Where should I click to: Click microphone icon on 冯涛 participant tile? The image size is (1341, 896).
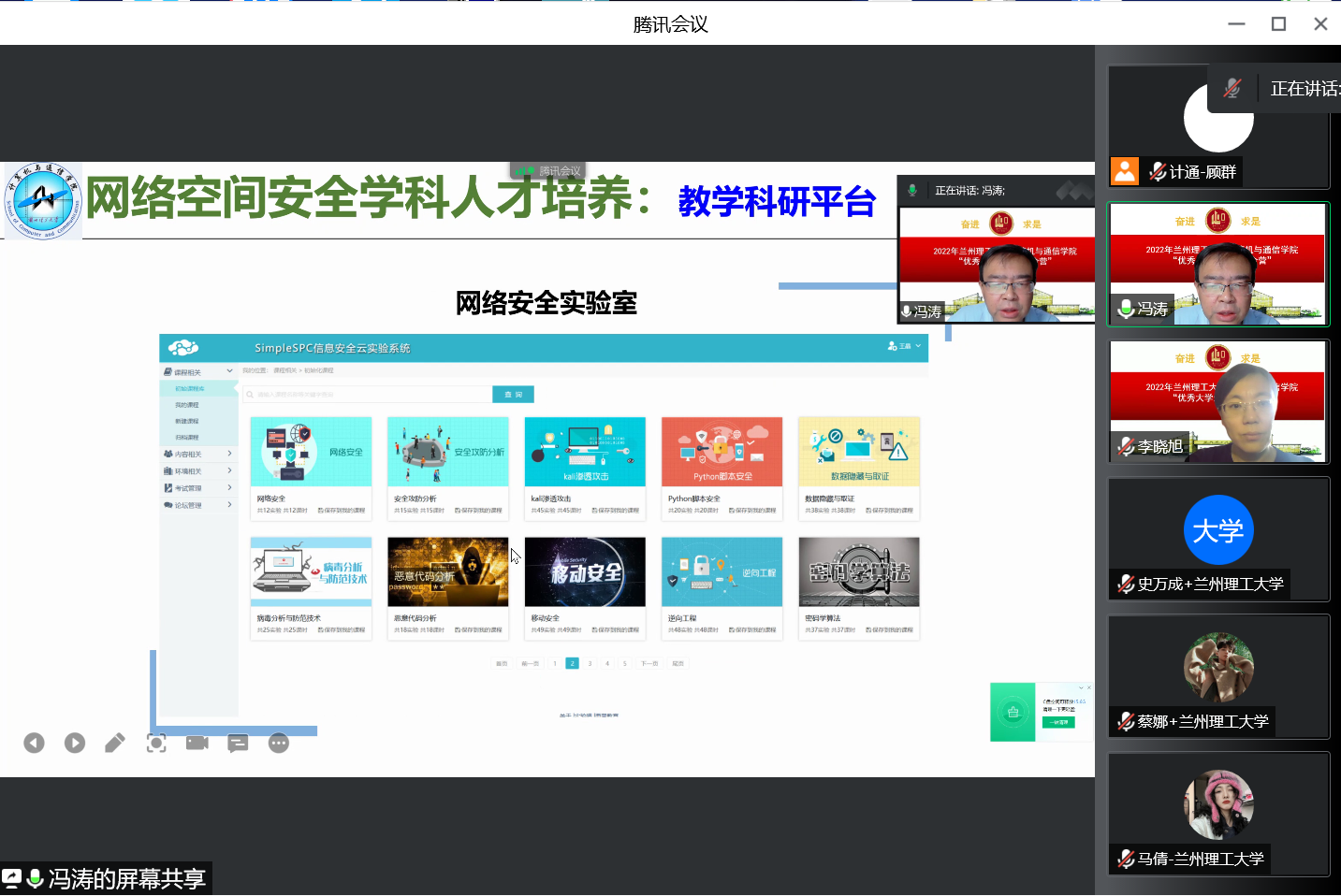pyautogui.click(x=1126, y=309)
